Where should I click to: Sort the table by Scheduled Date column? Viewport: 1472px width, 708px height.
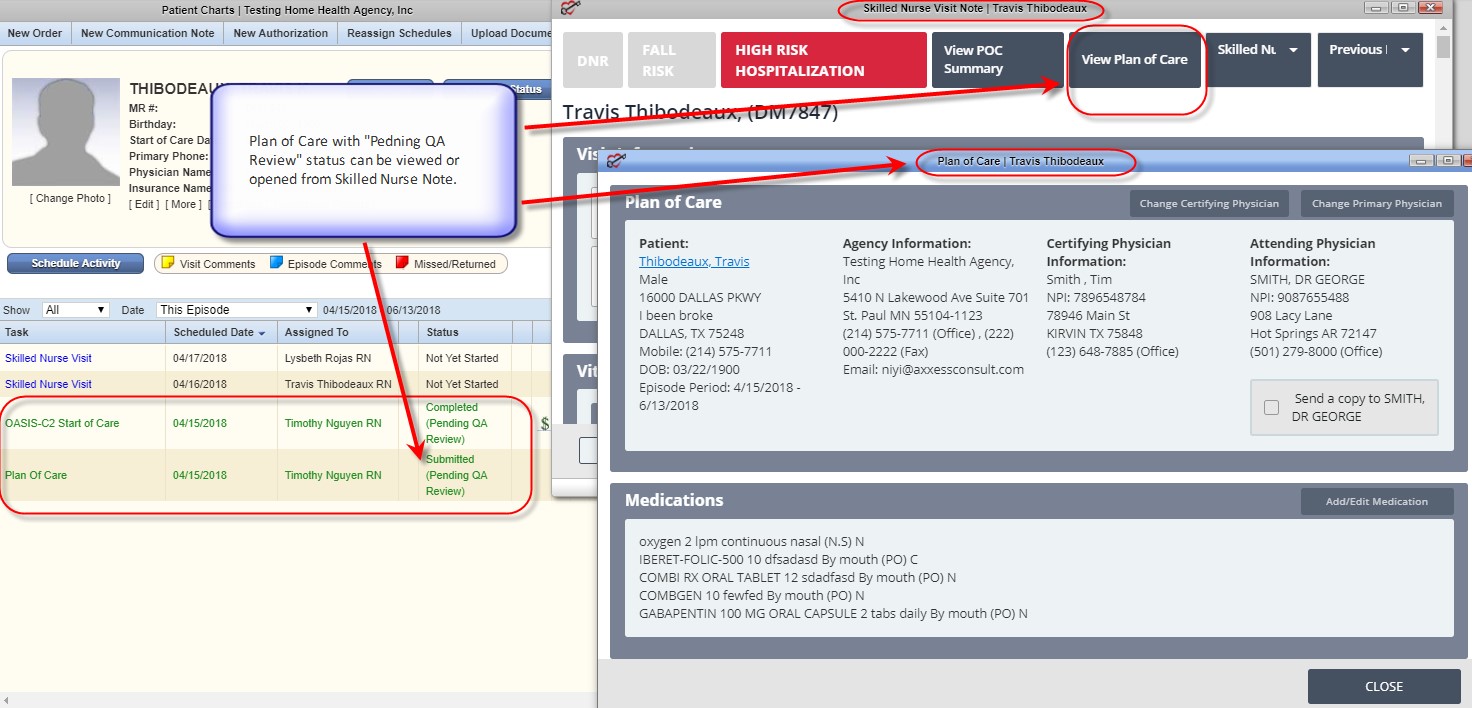coord(220,332)
